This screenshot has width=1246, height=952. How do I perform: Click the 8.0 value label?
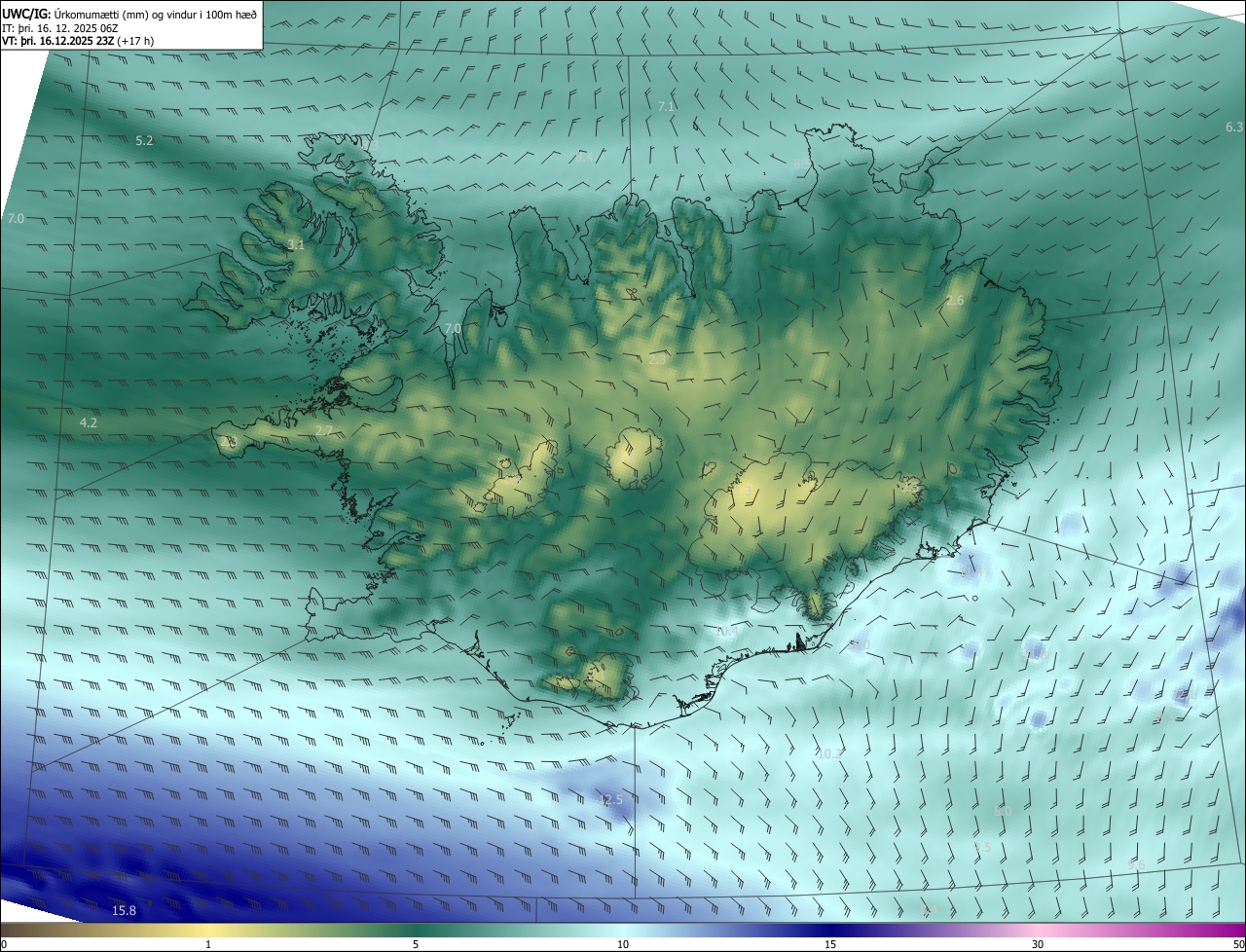(x=1003, y=811)
